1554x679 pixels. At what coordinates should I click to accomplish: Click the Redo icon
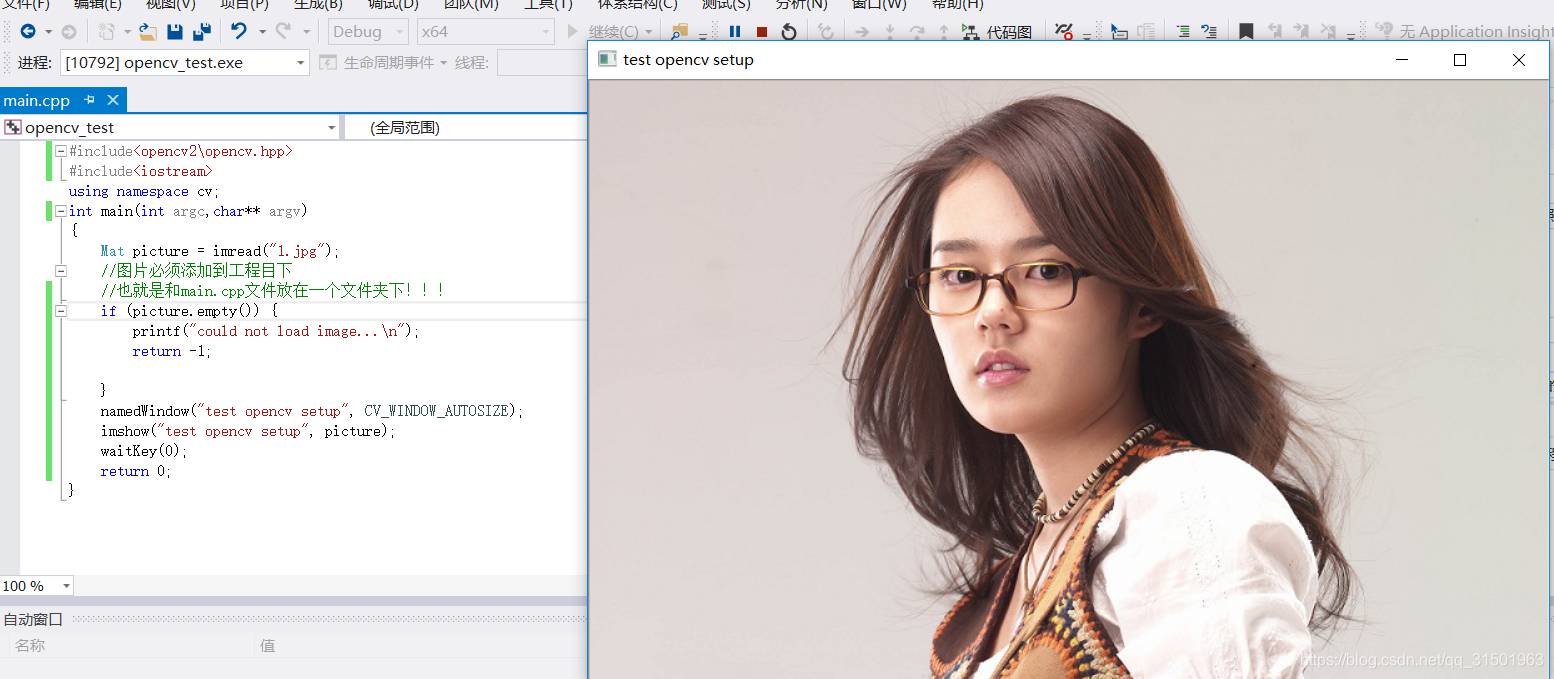click(x=283, y=32)
